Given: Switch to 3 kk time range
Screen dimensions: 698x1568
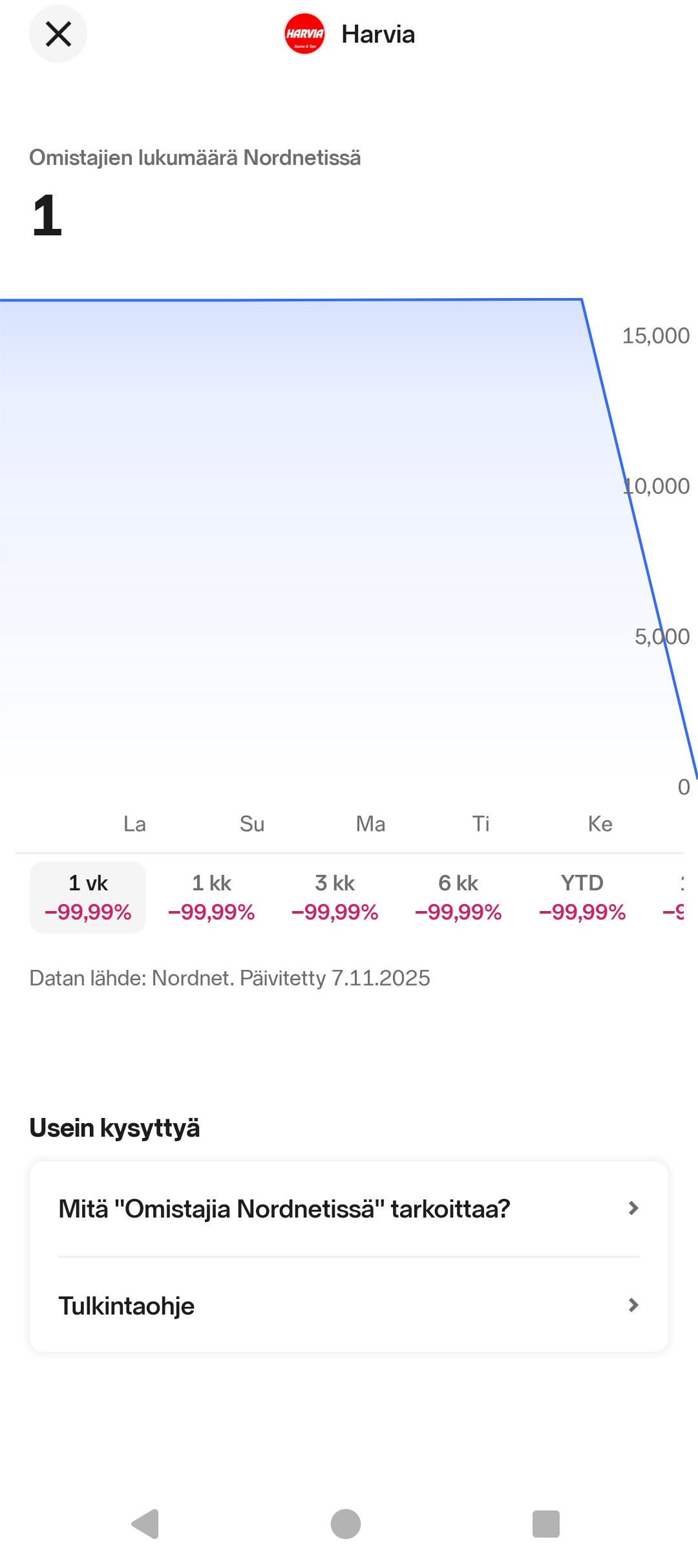Looking at the screenshot, I should tap(335, 897).
